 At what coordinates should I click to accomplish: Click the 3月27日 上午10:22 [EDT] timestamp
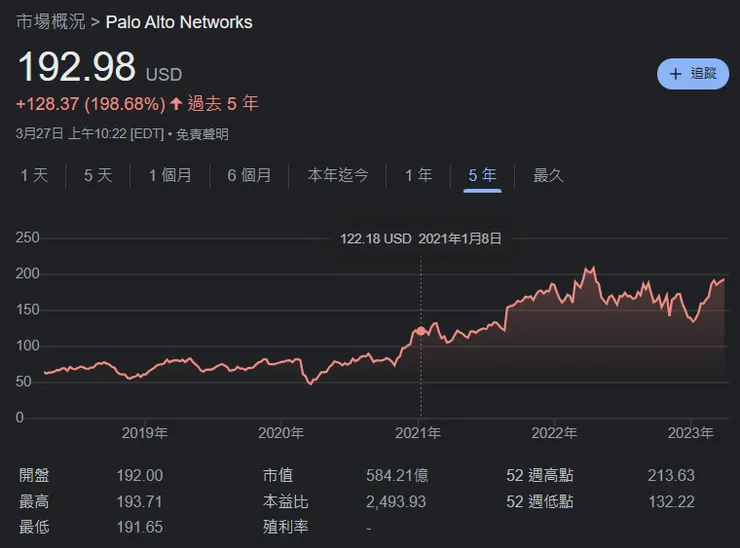[90, 134]
